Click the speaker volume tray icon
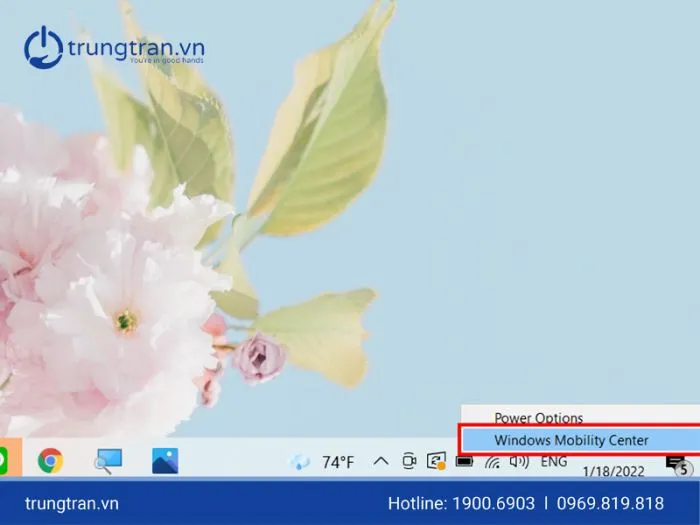The width and height of the screenshot is (700, 525). [x=518, y=462]
